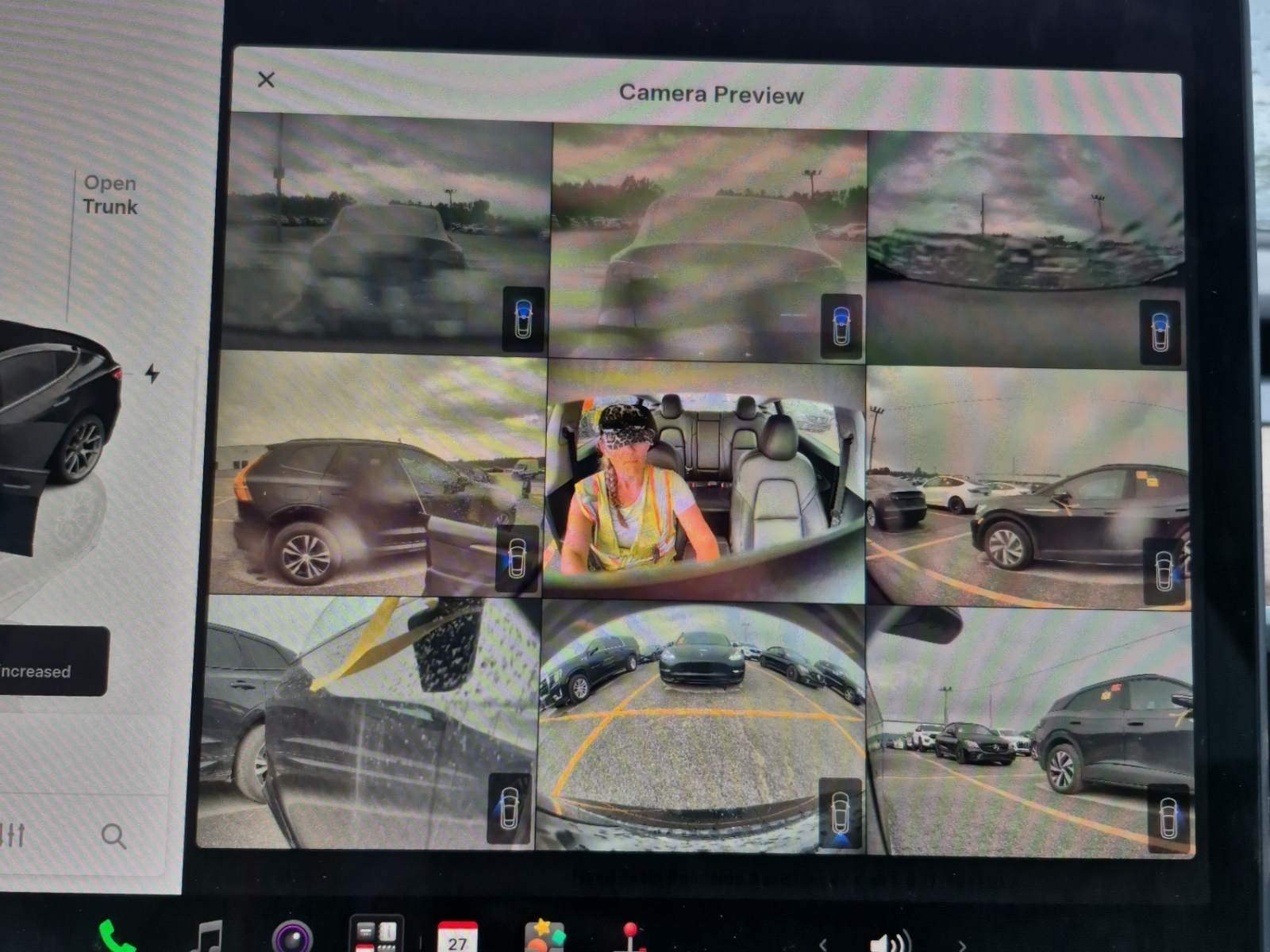Click the search magnifier icon
This screenshot has width=1270, height=952.
point(114,835)
